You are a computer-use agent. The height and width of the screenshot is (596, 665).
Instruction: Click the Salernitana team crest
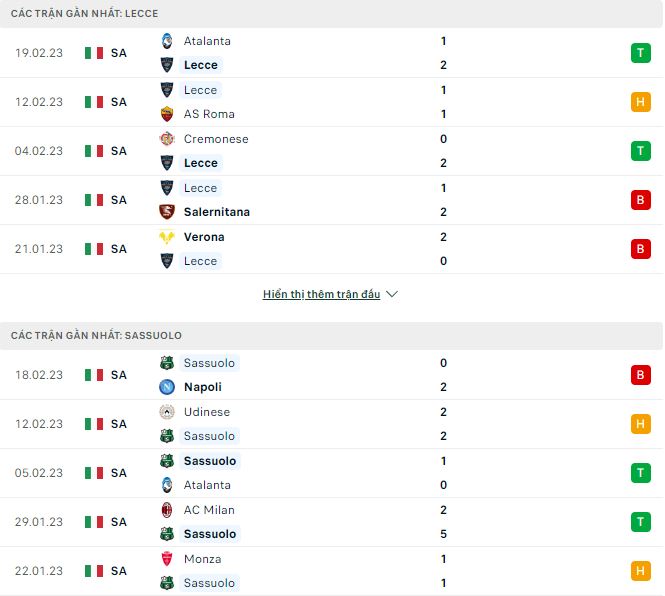pos(167,212)
